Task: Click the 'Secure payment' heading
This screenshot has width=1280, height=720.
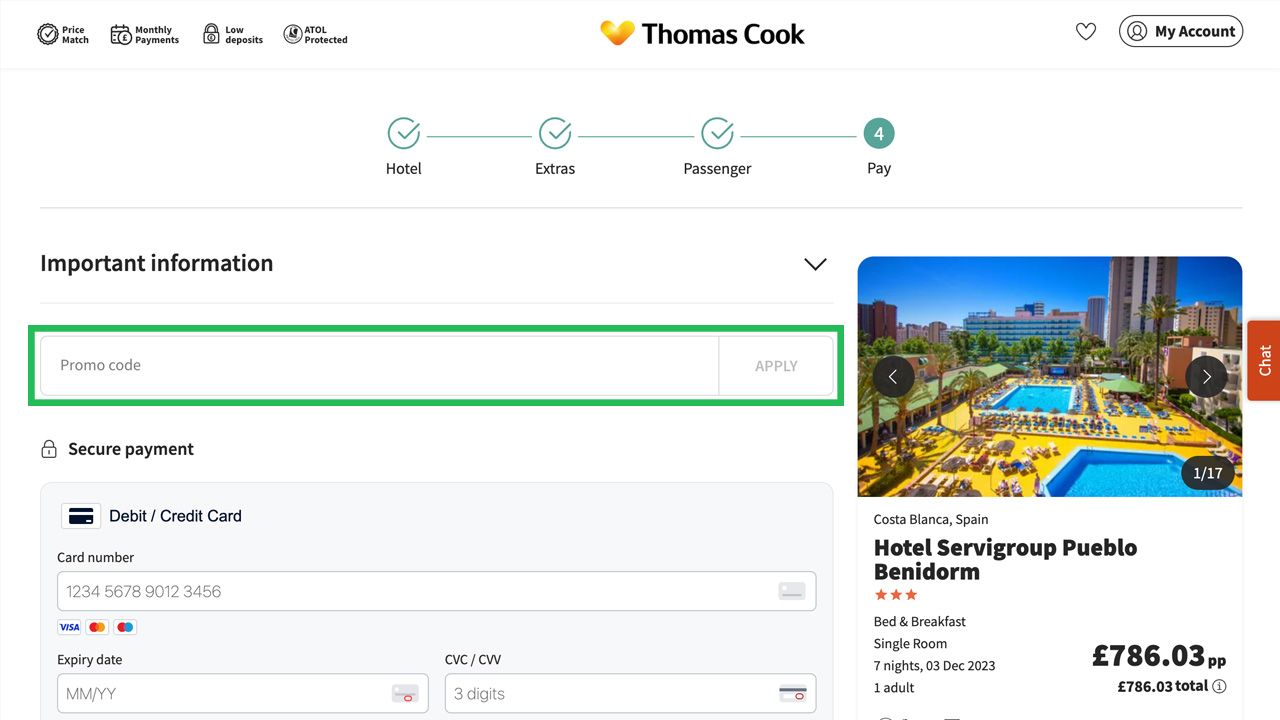Action: coord(131,449)
